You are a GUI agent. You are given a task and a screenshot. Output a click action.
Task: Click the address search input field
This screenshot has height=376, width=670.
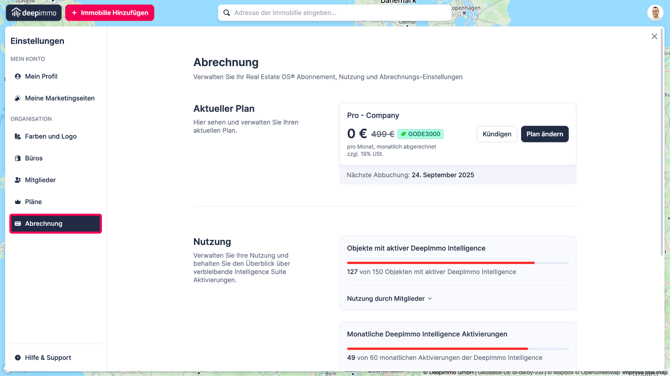[x=334, y=13]
